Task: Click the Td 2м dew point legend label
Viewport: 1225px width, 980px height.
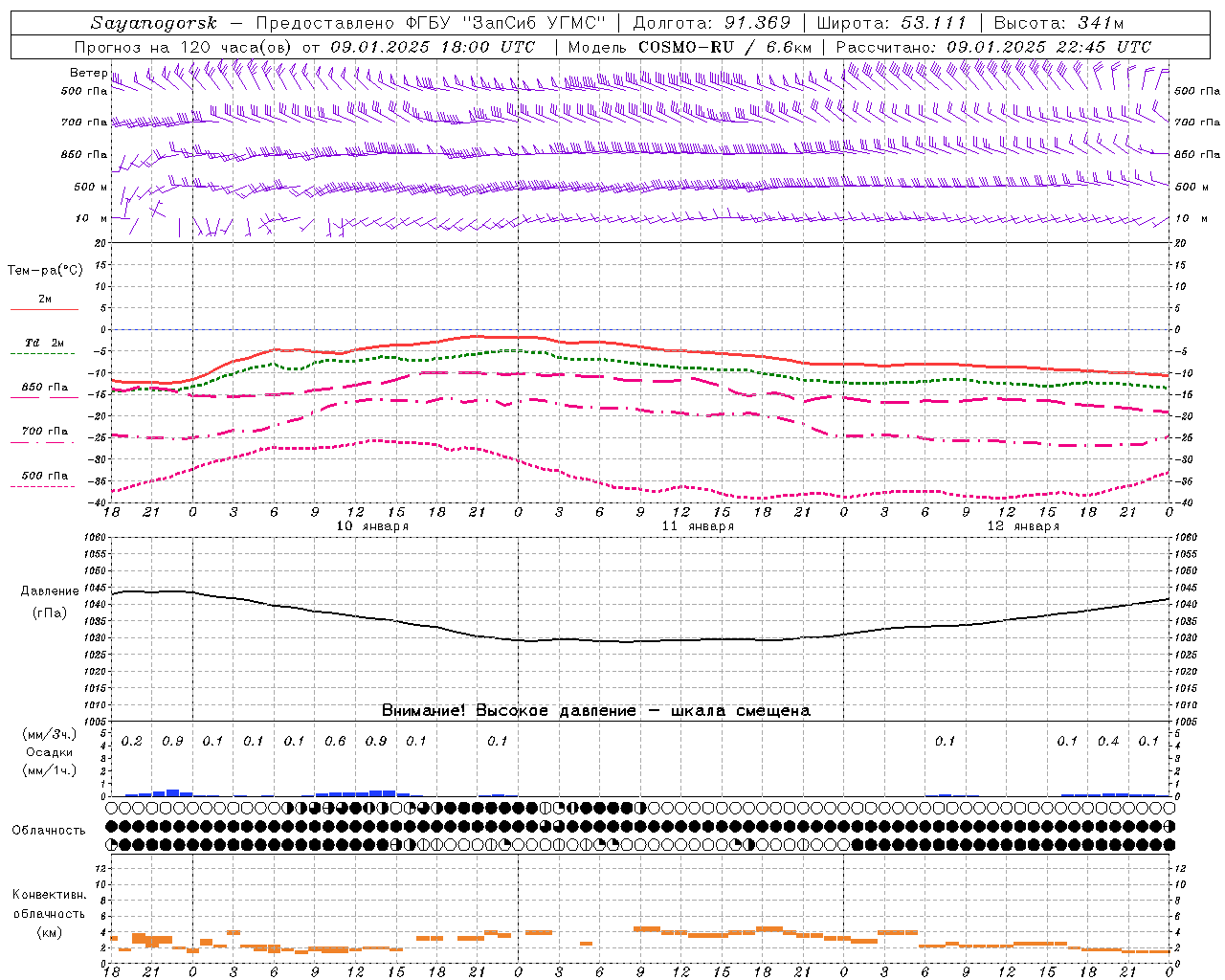Action: coord(45,343)
